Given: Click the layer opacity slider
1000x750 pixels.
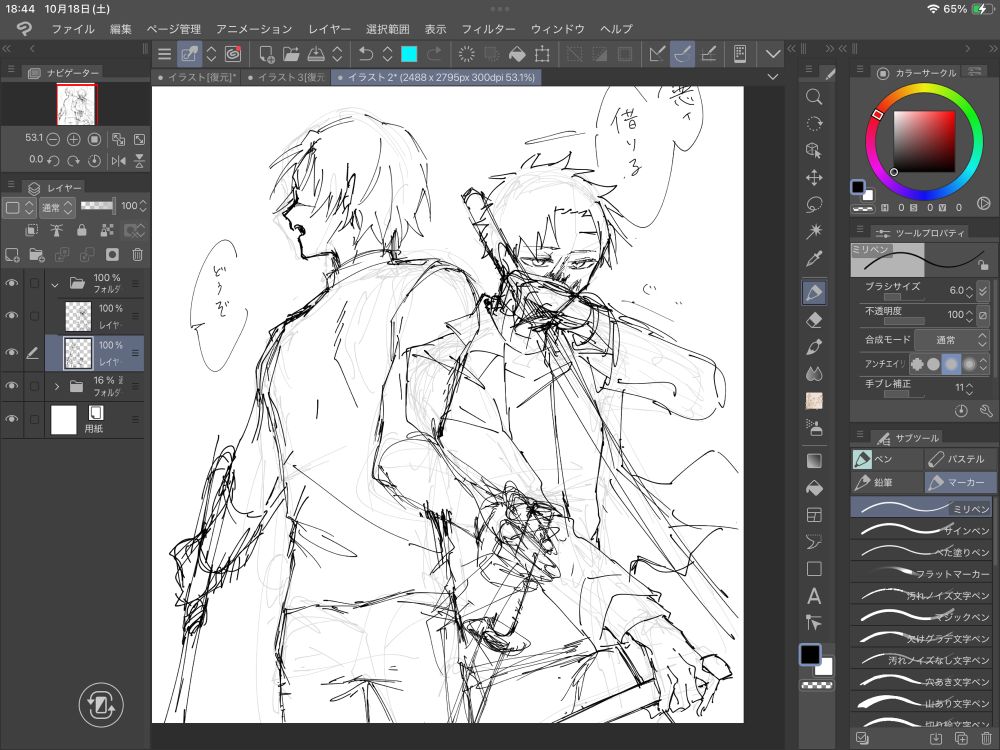Looking at the screenshot, I should click(x=97, y=206).
